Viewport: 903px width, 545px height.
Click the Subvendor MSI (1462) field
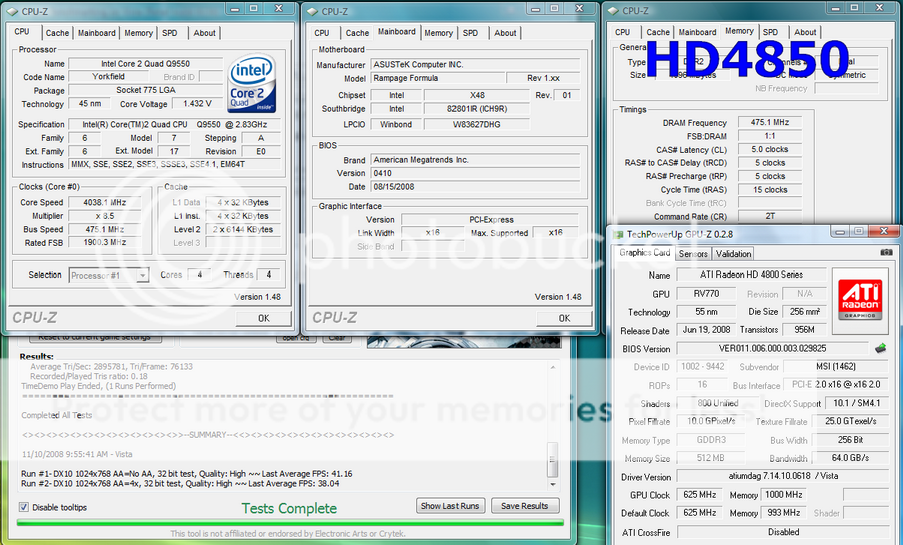click(x=836, y=366)
